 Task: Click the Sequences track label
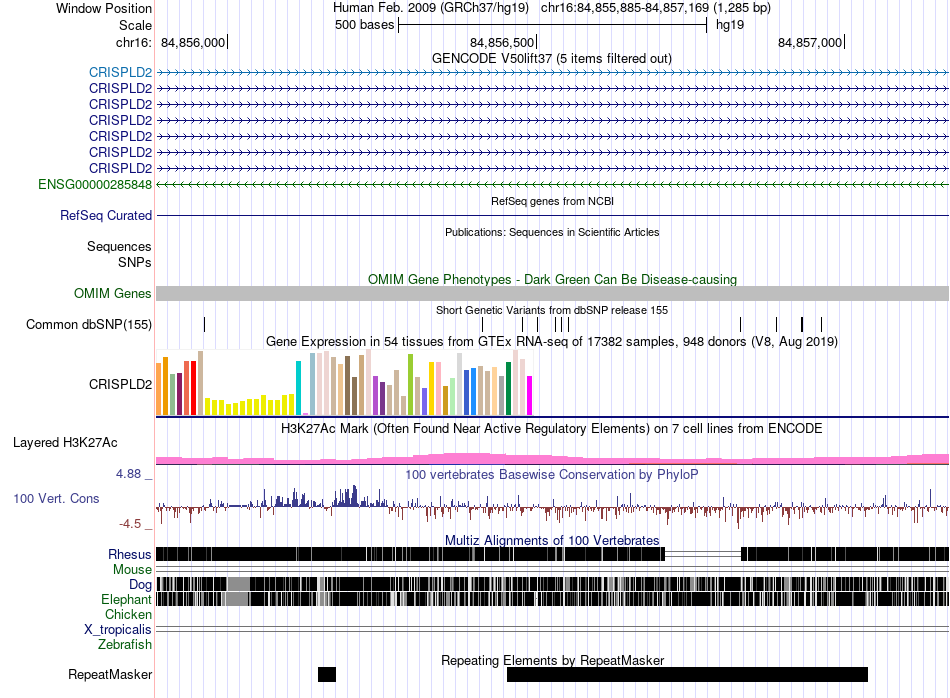119,246
